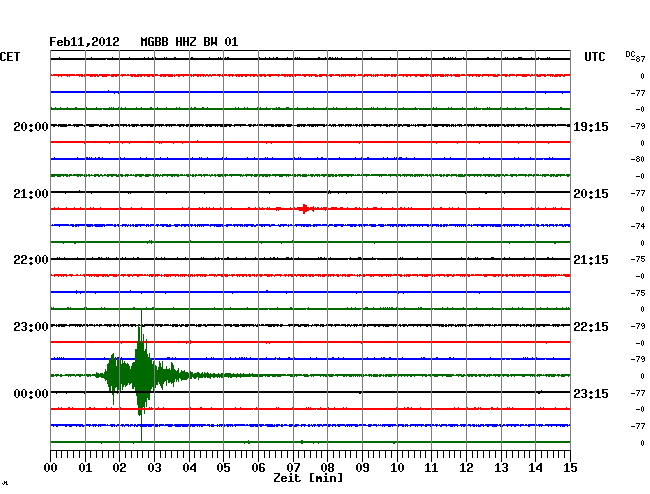This screenshot has width=650, height=494.
Task: Click the -80 DC offset value
Action: point(638,159)
